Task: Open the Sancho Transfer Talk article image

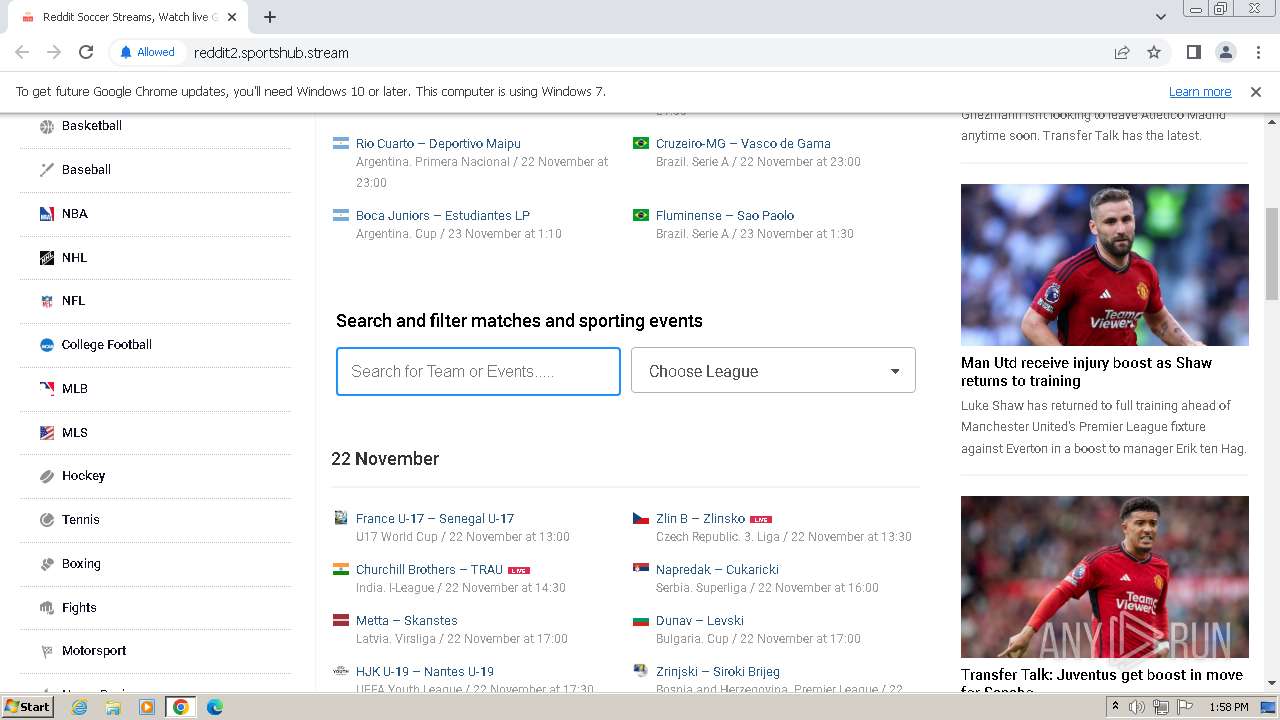Action: point(1105,577)
